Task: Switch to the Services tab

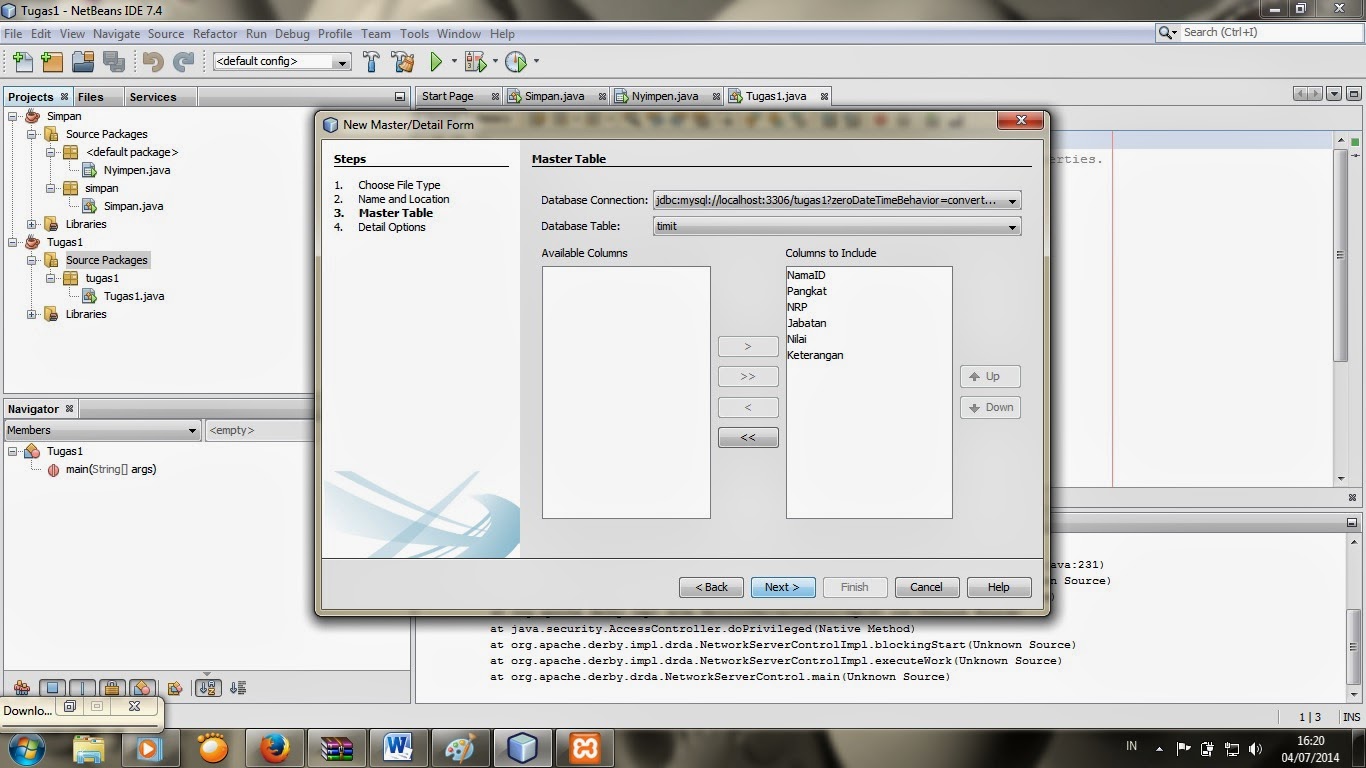Action: click(152, 97)
